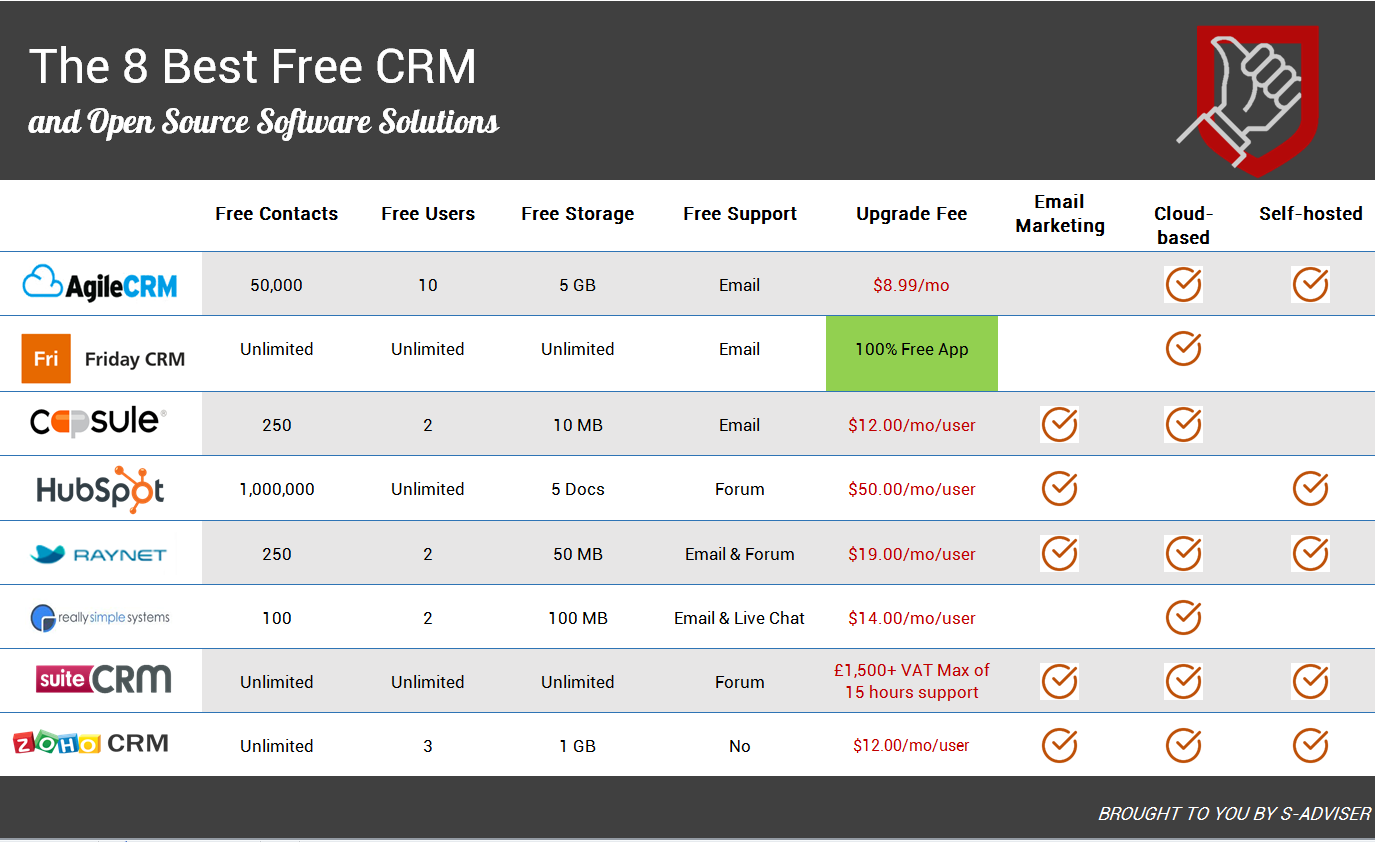
Task: Click the 5 GB storage value
Action: [578, 285]
